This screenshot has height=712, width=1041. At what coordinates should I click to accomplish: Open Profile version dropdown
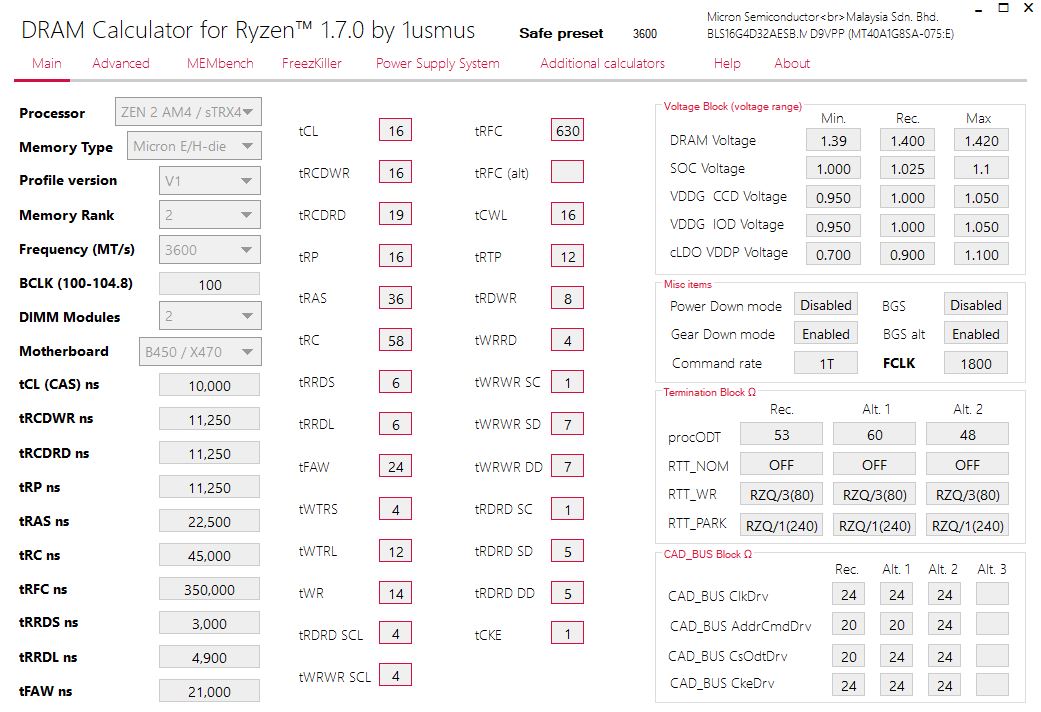click(210, 181)
